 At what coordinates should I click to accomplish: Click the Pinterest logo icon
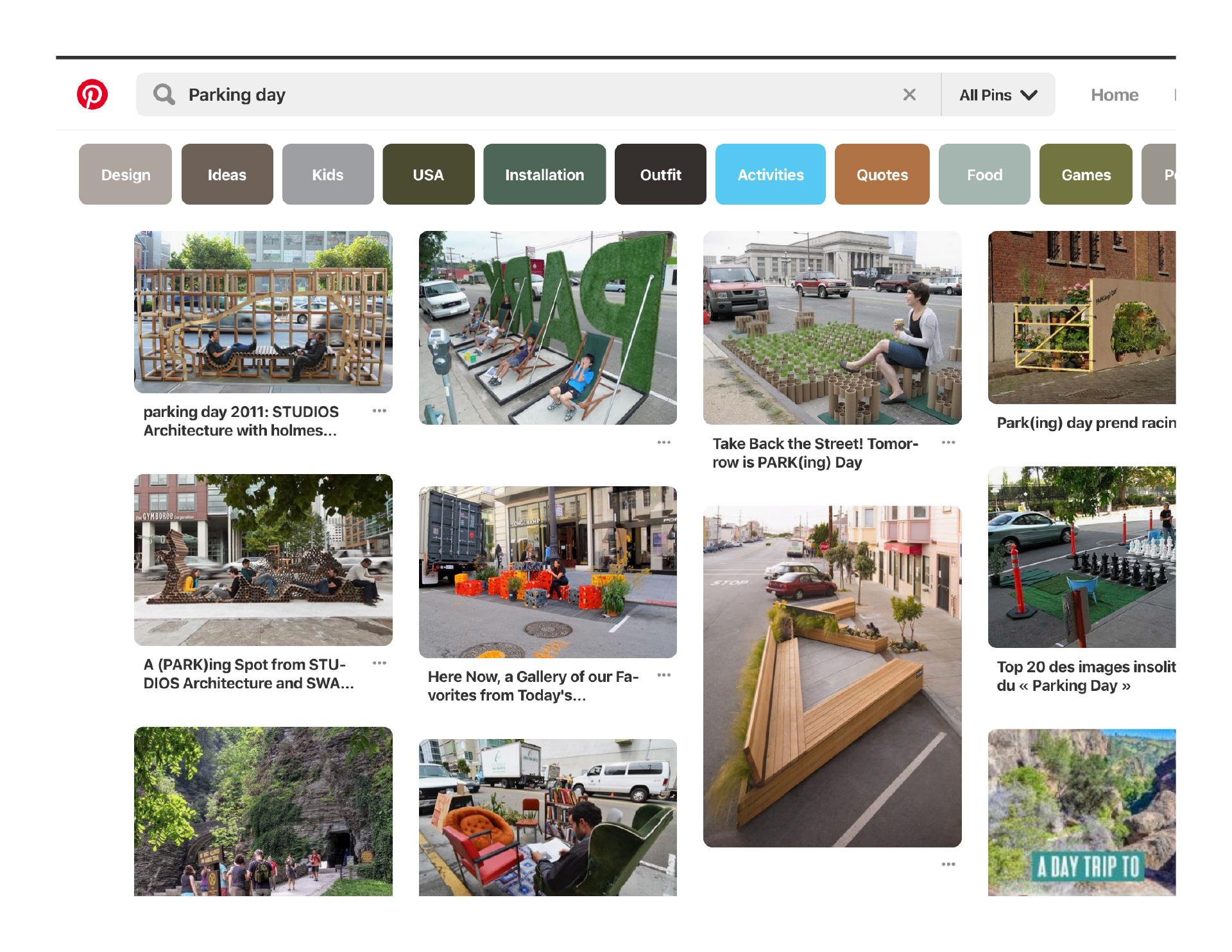(92, 94)
